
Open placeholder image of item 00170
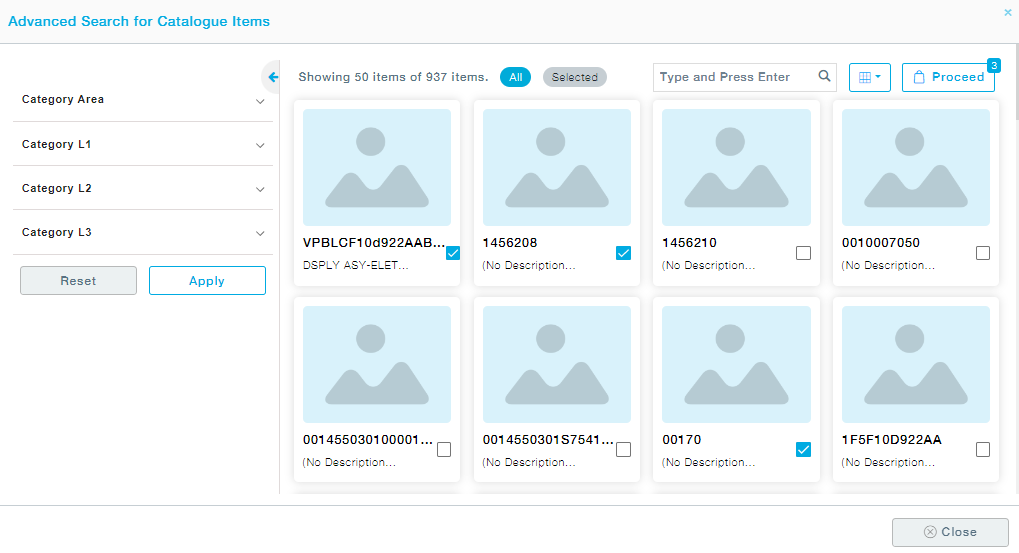(736, 364)
